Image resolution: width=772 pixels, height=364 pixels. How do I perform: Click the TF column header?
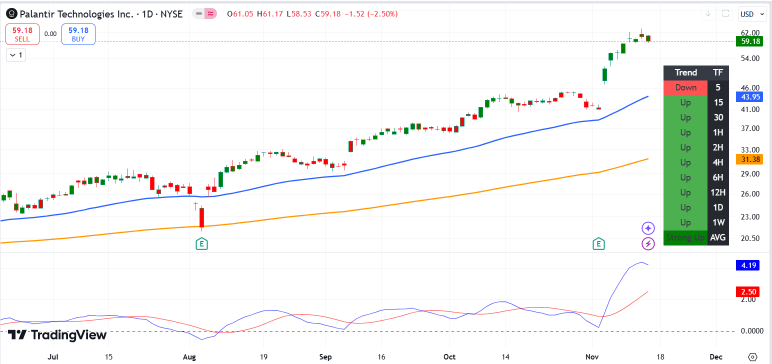point(718,72)
